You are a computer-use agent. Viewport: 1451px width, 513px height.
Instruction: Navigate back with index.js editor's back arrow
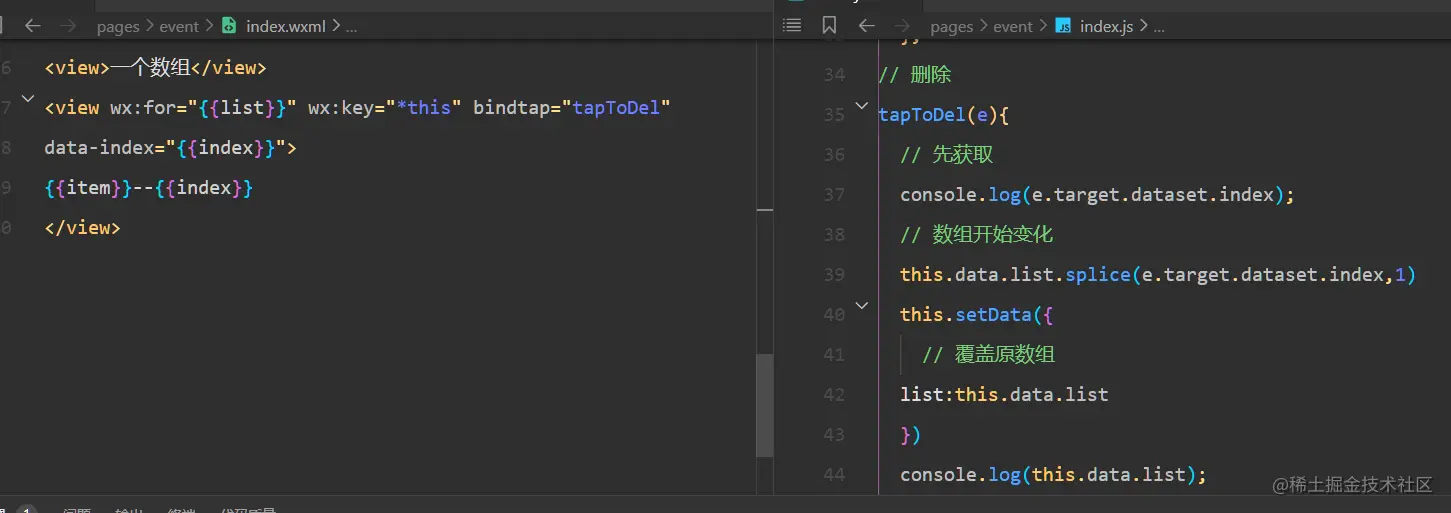click(x=867, y=26)
